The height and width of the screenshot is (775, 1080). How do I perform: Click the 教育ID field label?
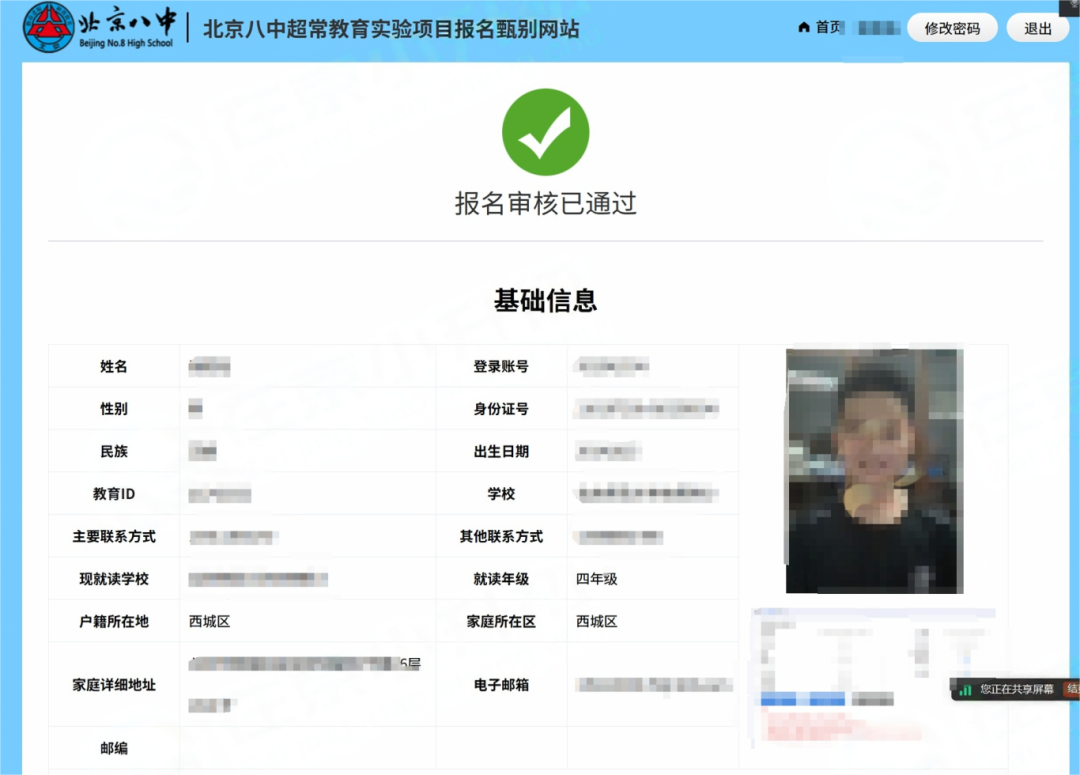[114, 494]
